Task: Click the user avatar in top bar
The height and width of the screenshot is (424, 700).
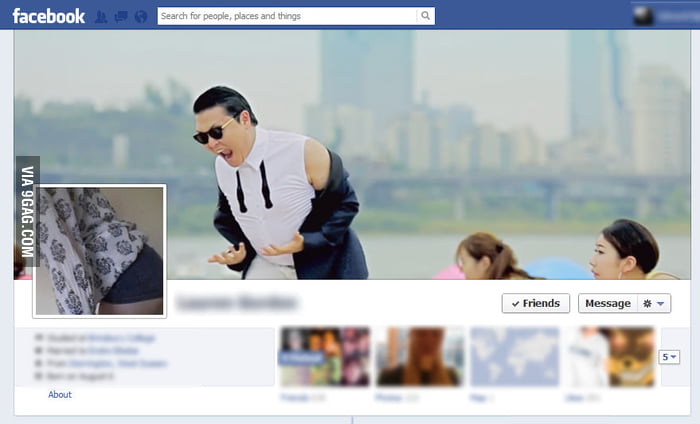Action: pyautogui.click(x=643, y=16)
